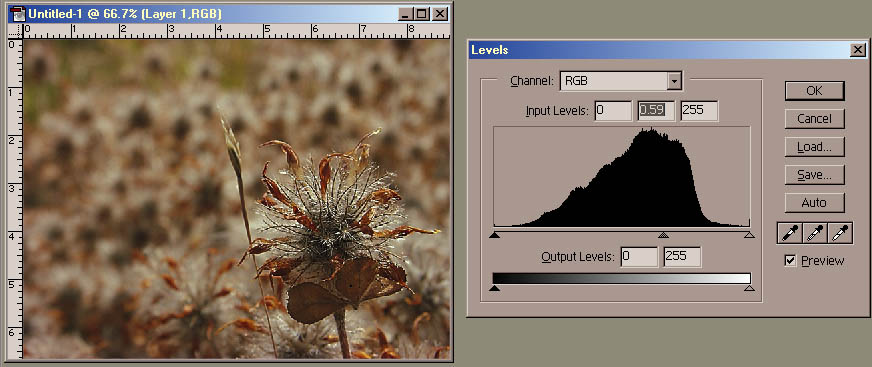Click the Cancel button
This screenshot has height=367, width=872.
coord(814,118)
